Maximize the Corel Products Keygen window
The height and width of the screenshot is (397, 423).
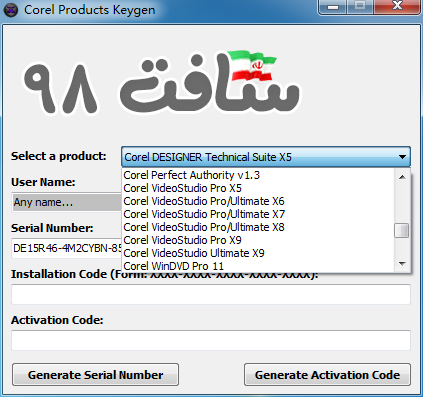click(360, 7)
